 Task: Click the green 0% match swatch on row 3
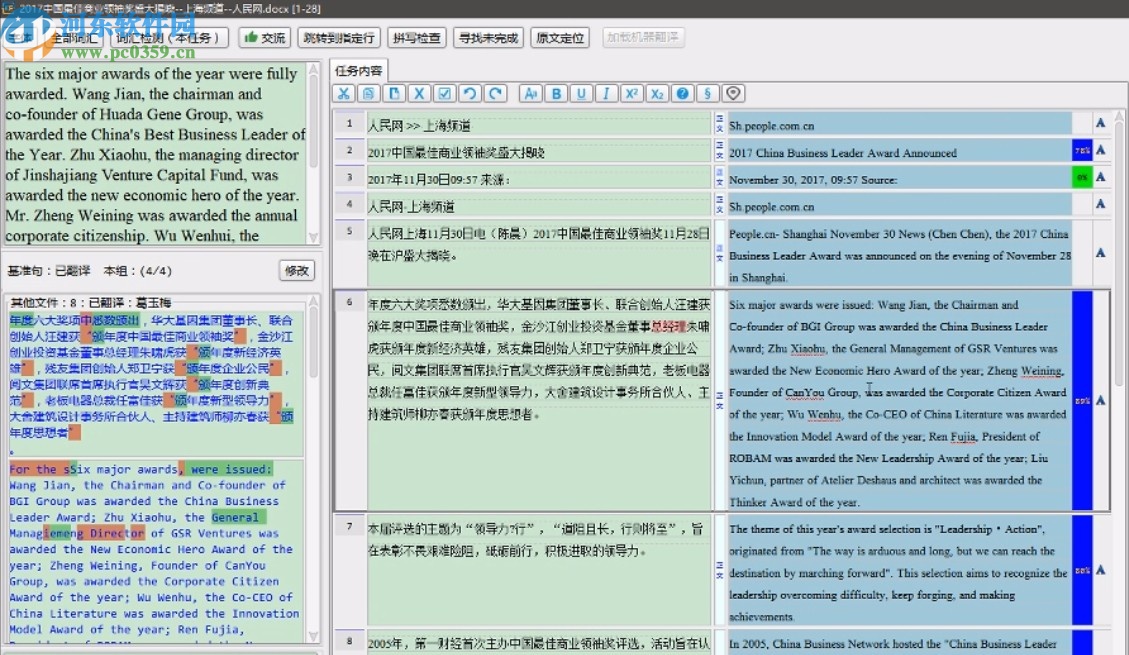click(x=1081, y=177)
